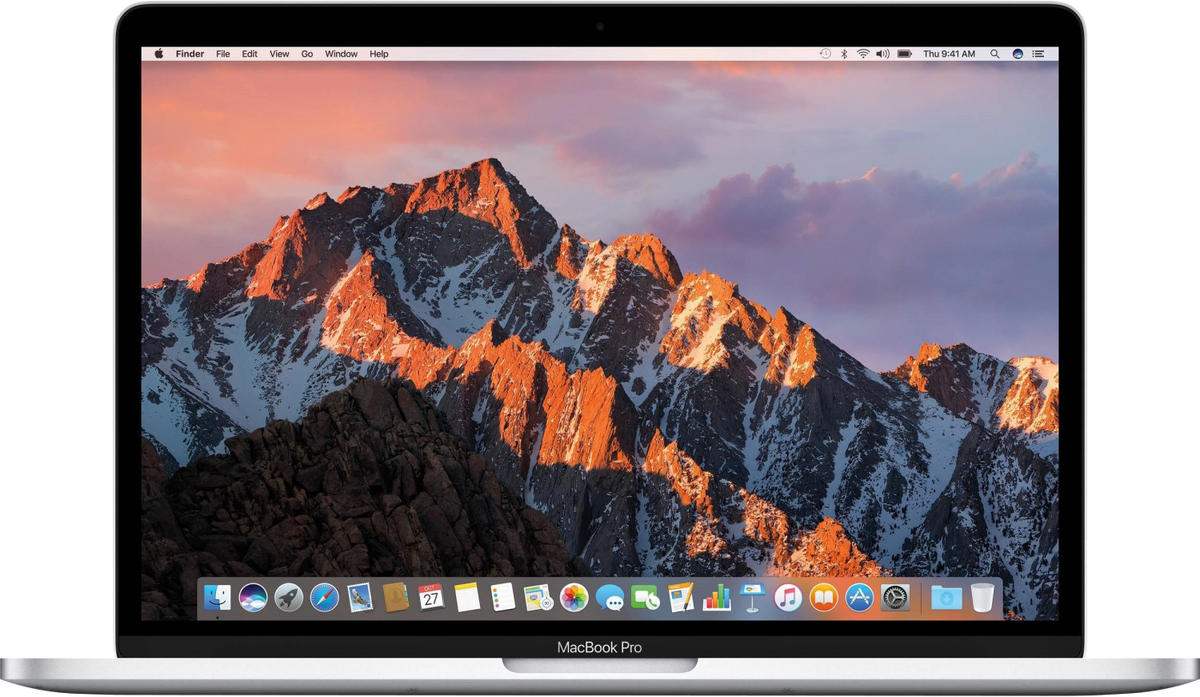Open the Finder File menu
This screenshot has height=697, width=1200.
tap(222, 53)
